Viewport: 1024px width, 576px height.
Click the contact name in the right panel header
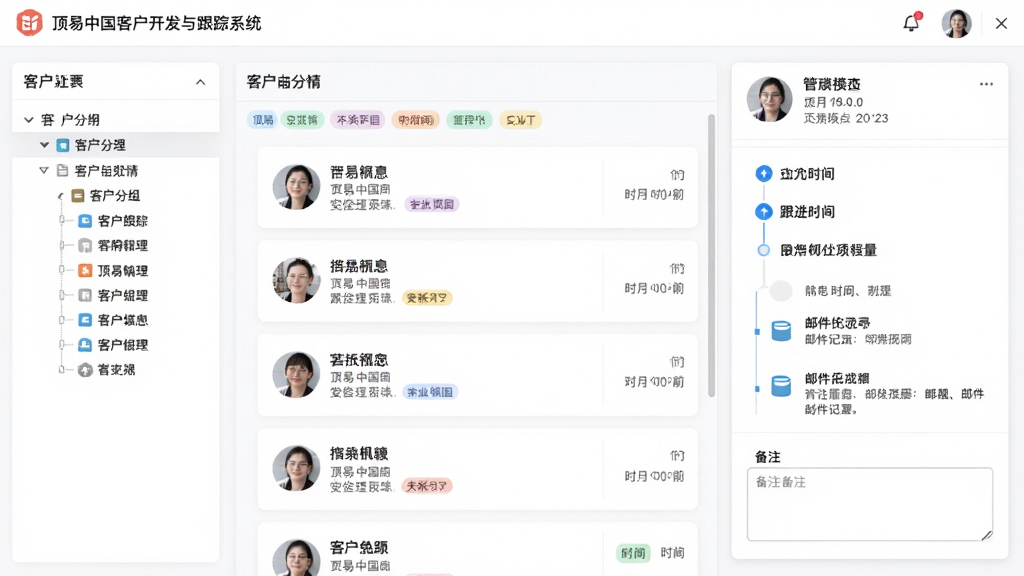(x=831, y=84)
